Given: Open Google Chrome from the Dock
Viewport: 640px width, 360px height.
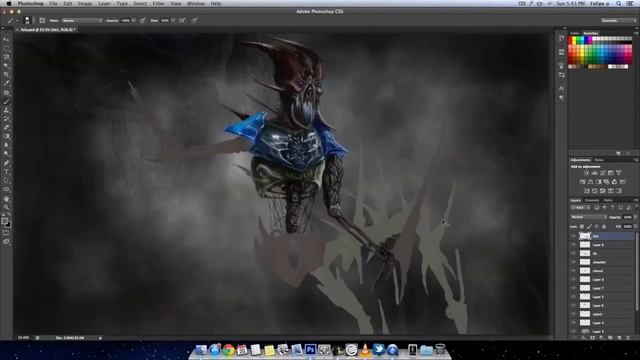Looking at the screenshot, I should (228, 350).
